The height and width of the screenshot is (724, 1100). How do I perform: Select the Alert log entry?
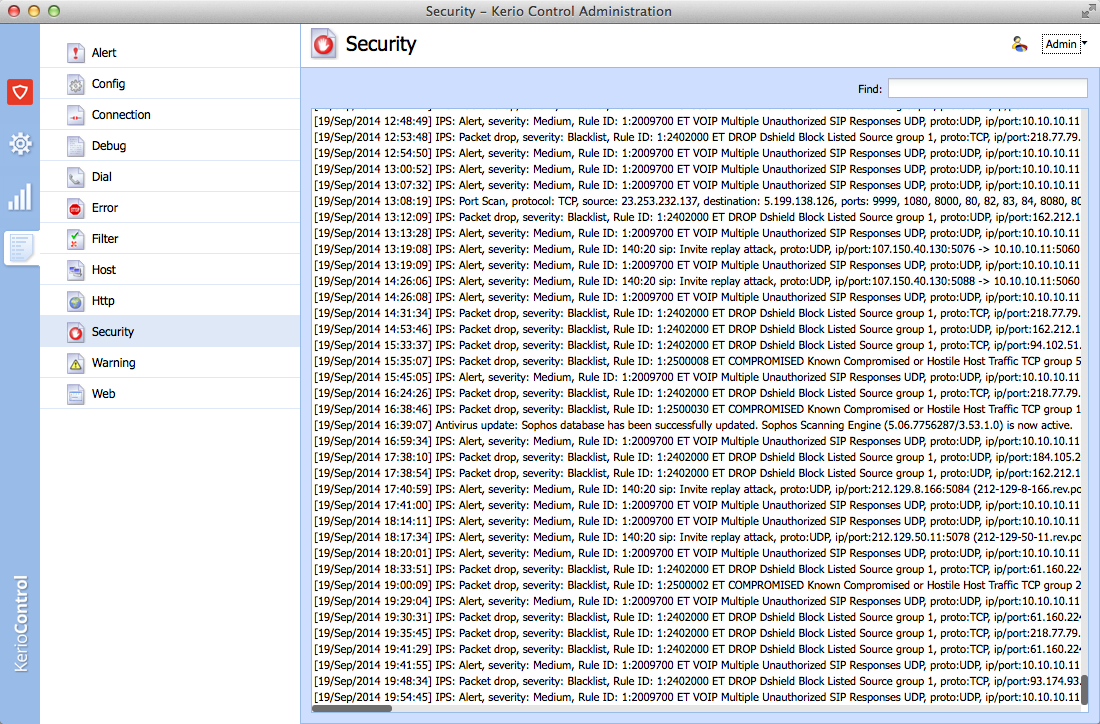pyautogui.click(x=170, y=53)
